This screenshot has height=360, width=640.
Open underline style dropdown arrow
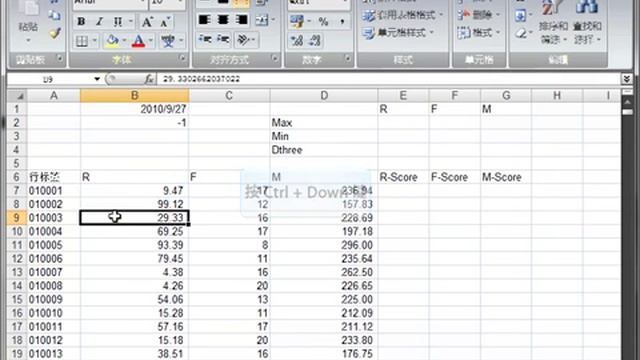click(x=131, y=22)
